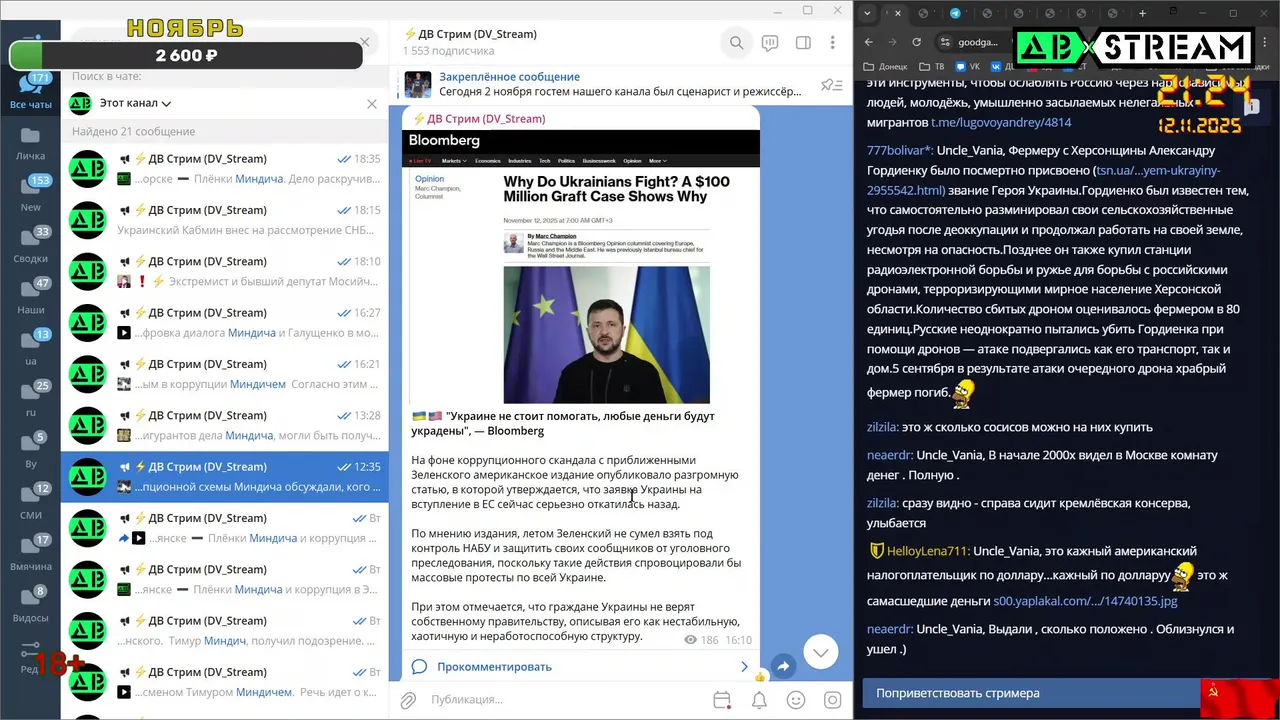This screenshot has width=1280, height=720.
Task: Expand comments via the chevron next to 'Прокомментировать'
Action: pyautogui.click(x=744, y=667)
